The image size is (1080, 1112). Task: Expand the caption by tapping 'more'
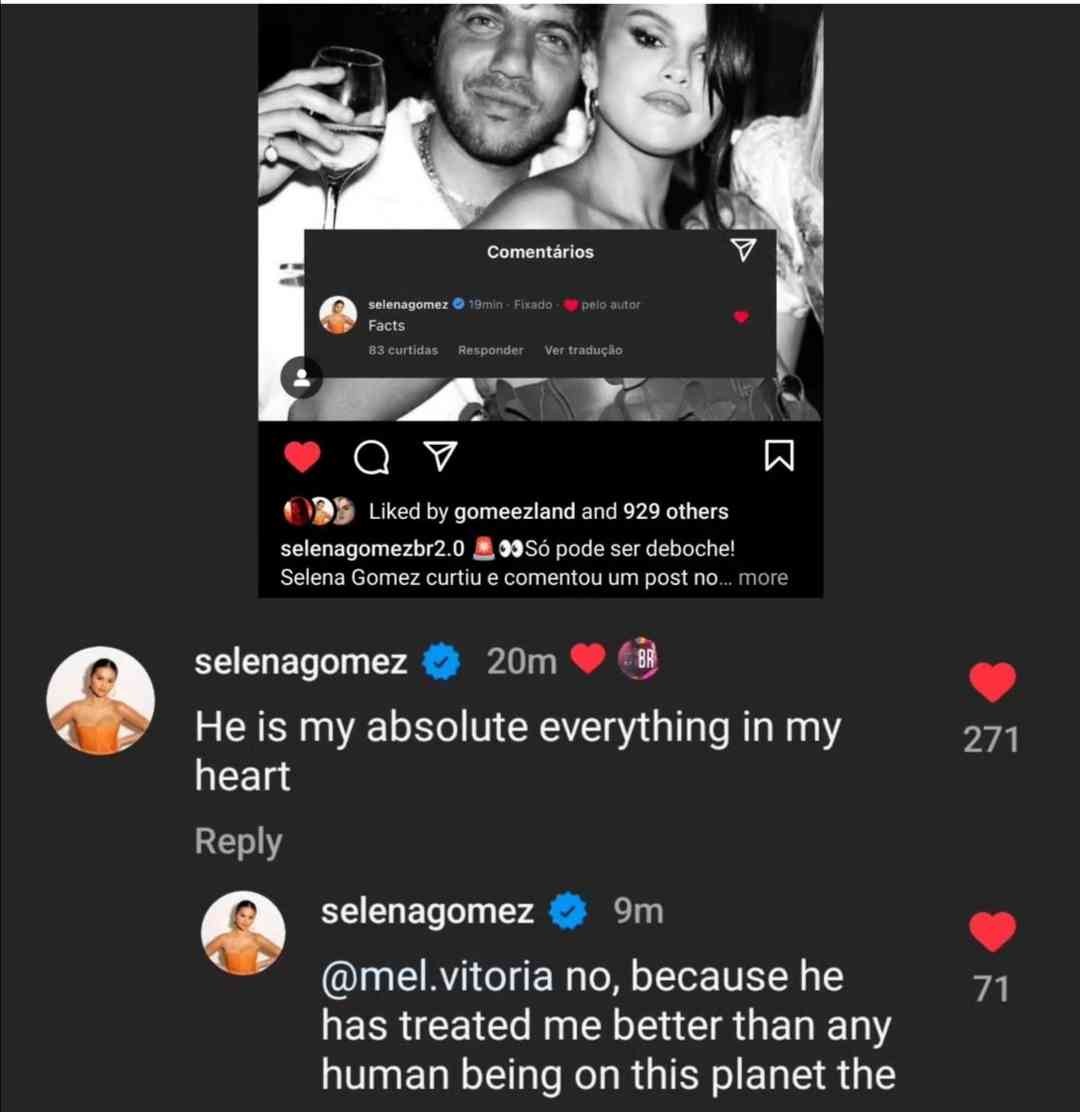pyautogui.click(x=763, y=578)
